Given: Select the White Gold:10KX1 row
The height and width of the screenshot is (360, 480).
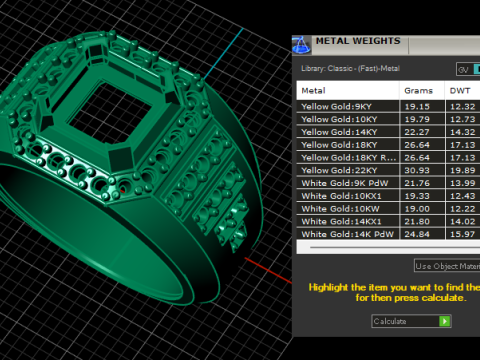Looking at the screenshot, I should click(388, 196).
